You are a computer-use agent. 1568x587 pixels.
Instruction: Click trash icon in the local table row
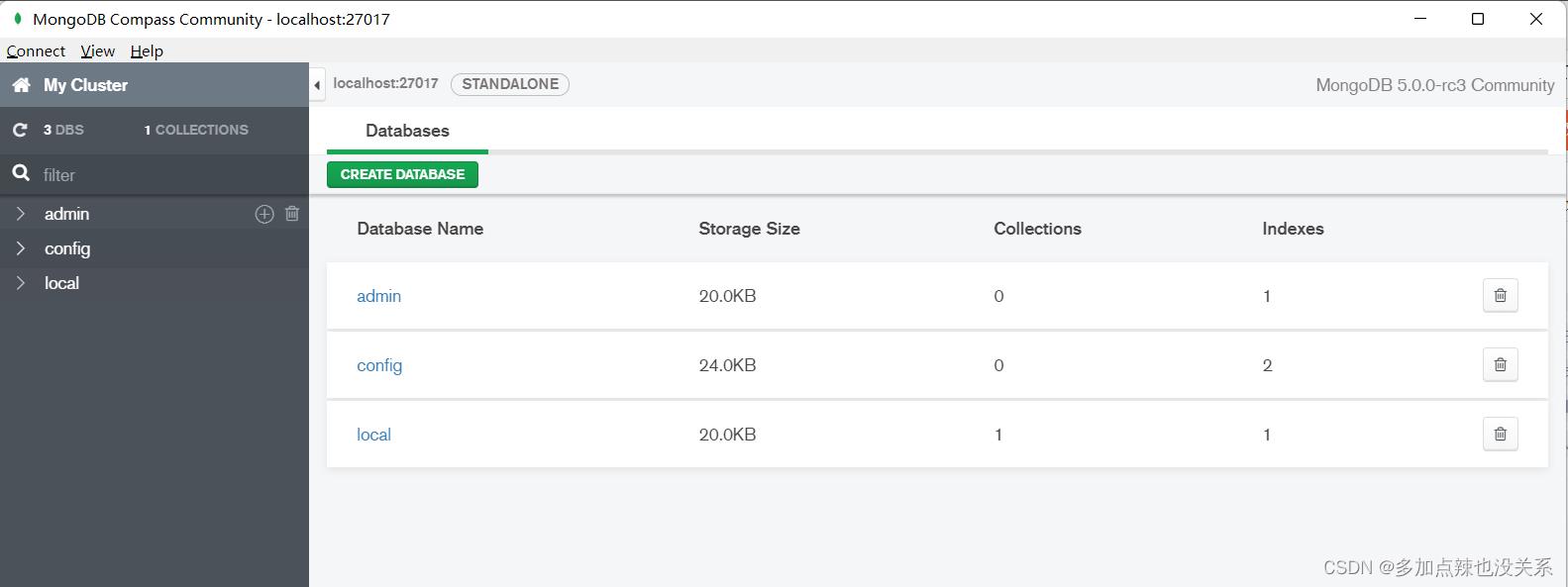1500,435
